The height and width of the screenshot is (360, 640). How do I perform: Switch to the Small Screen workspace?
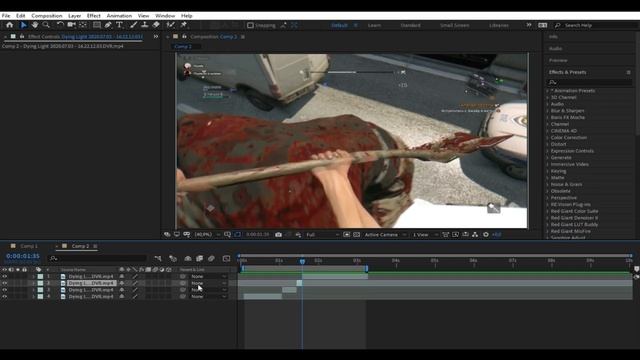pos(454,25)
